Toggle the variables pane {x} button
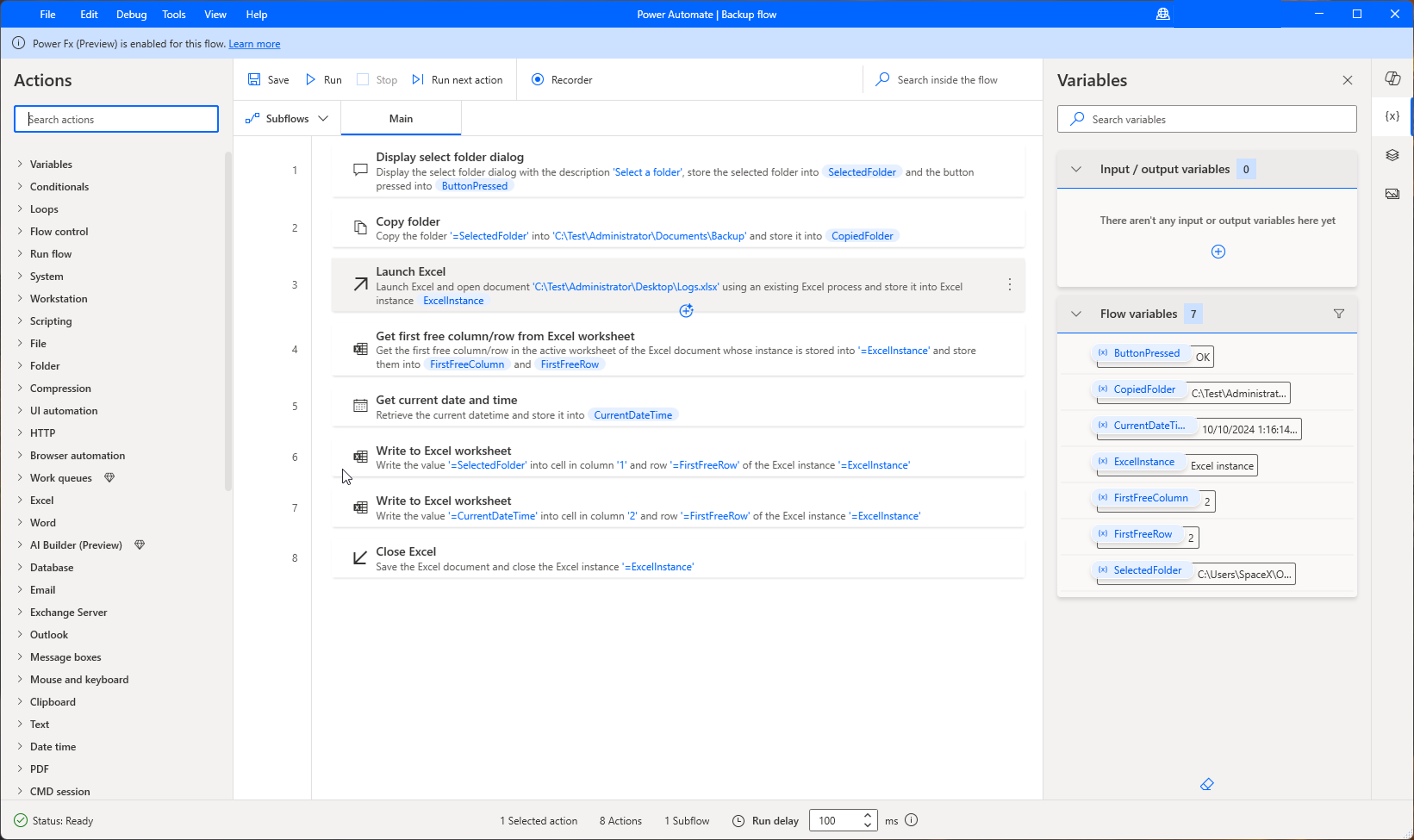This screenshot has width=1414, height=840. tap(1393, 116)
